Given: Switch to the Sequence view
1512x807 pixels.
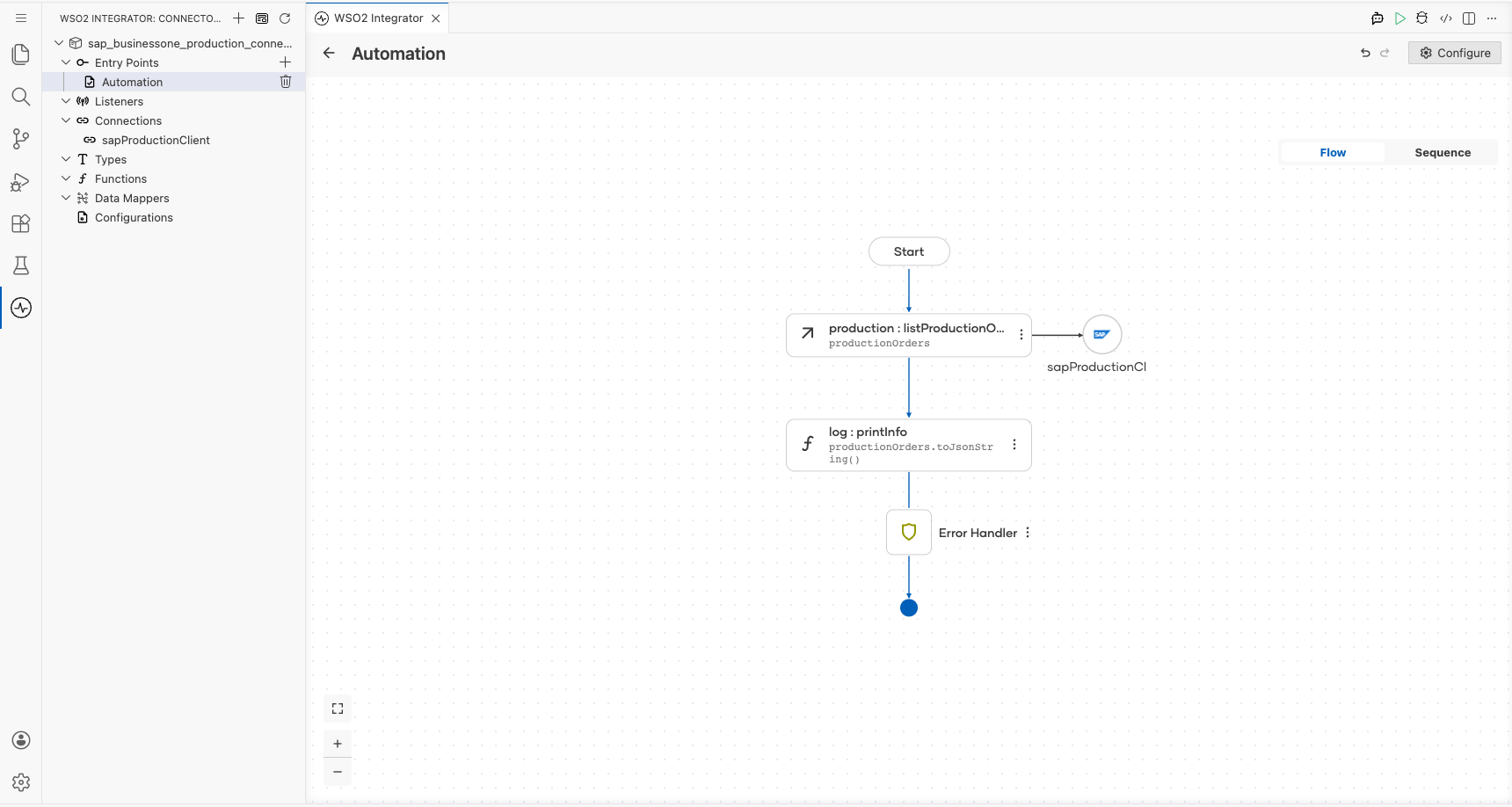Looking at the screenshot, I should pyautogui.click(x=1443, y=152).
